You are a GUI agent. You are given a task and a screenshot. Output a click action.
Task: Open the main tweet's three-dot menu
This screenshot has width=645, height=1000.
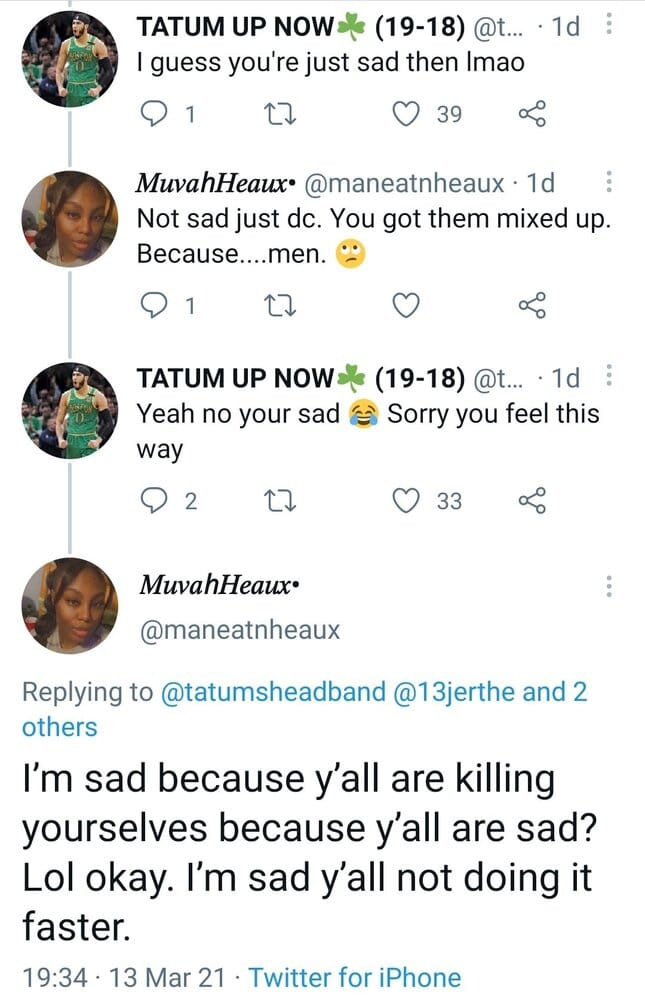[609, 586]
